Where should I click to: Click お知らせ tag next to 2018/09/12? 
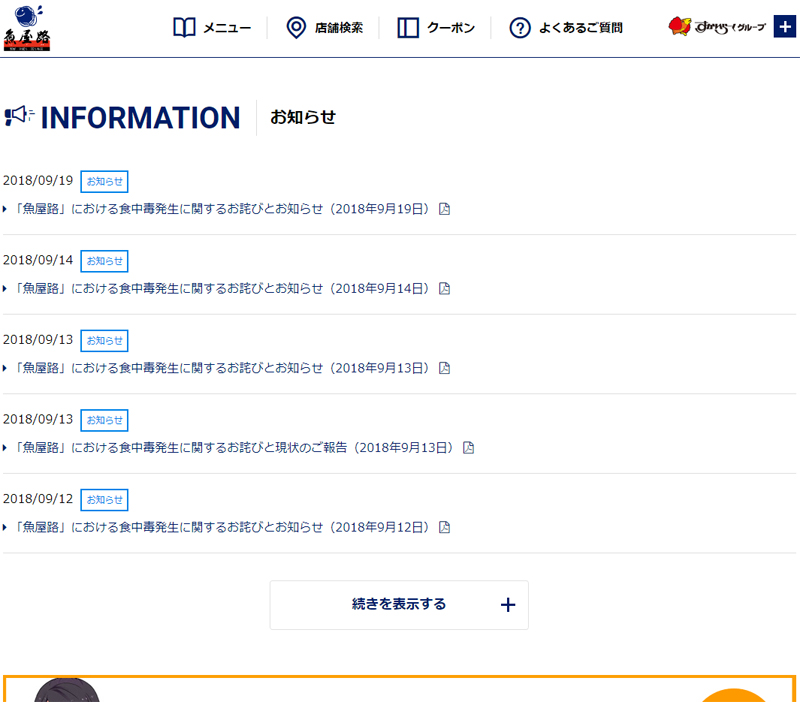click(x=104, y=500)
